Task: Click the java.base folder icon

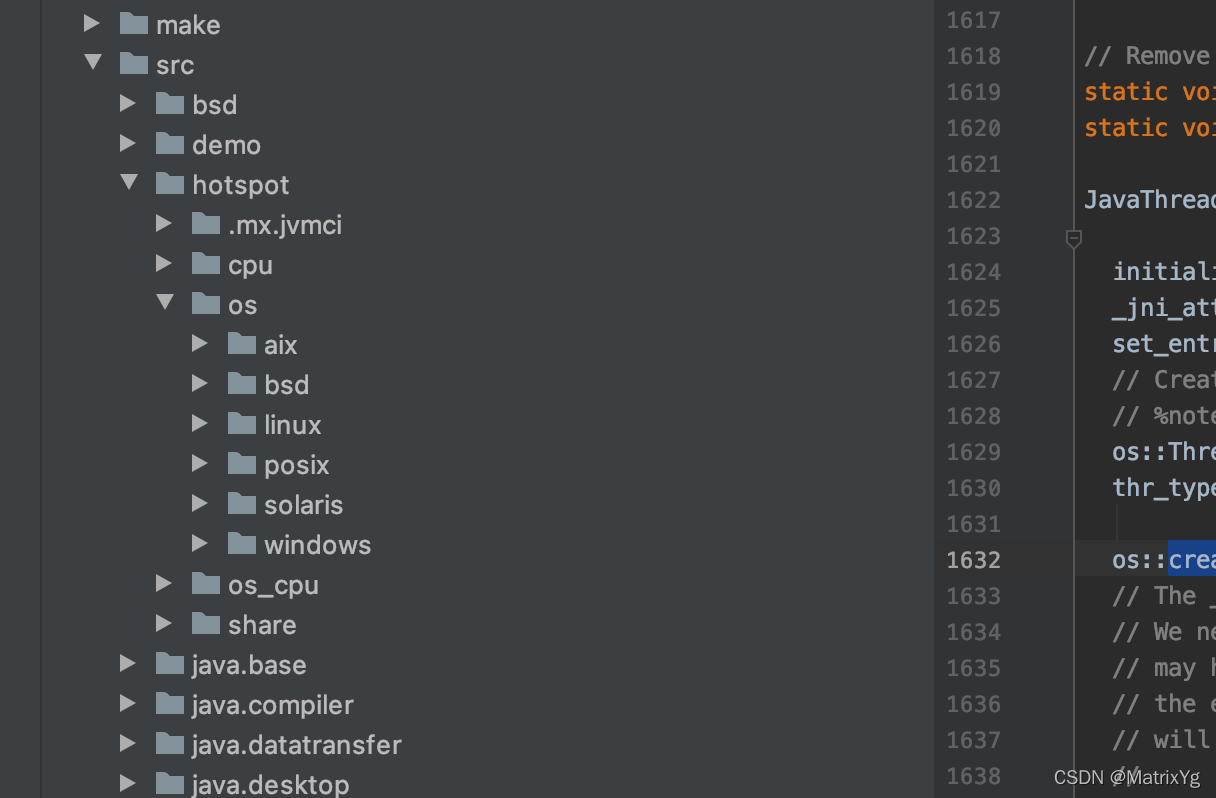Action: [x=170, y=664]
